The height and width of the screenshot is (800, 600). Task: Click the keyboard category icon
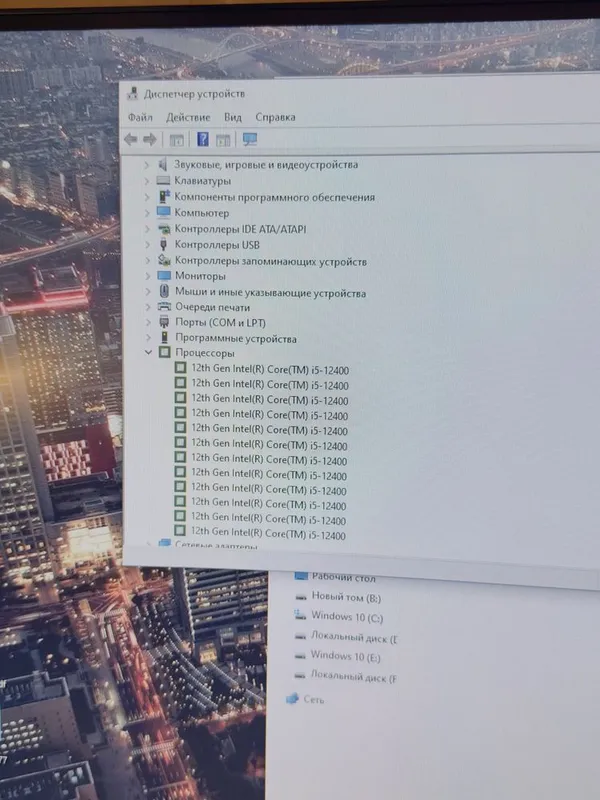[163, 180]
